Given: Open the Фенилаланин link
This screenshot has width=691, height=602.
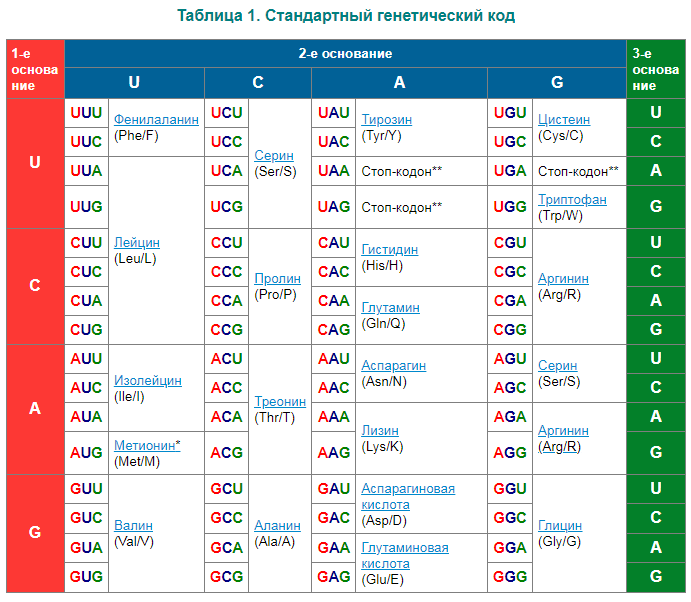Looking at the screenshot, I should (x=156, y=119).
